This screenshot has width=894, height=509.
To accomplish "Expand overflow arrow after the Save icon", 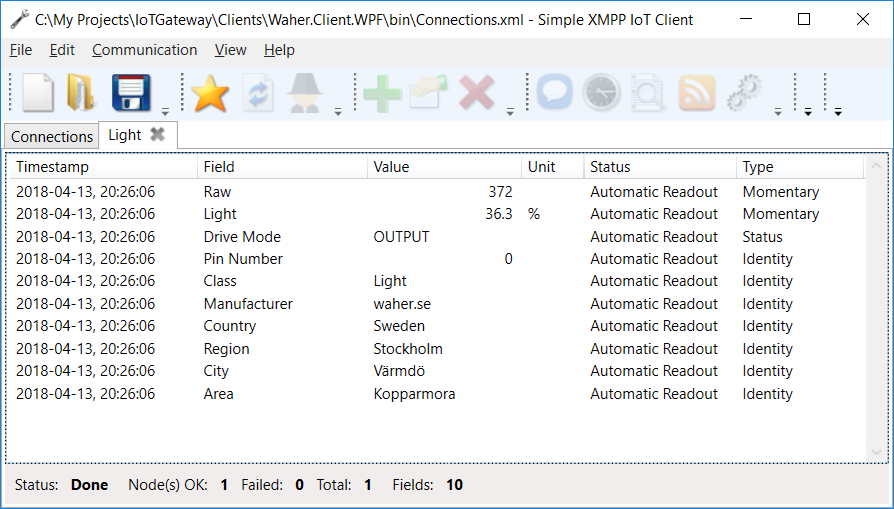I will pyautogui.click(x=165, y=111).
